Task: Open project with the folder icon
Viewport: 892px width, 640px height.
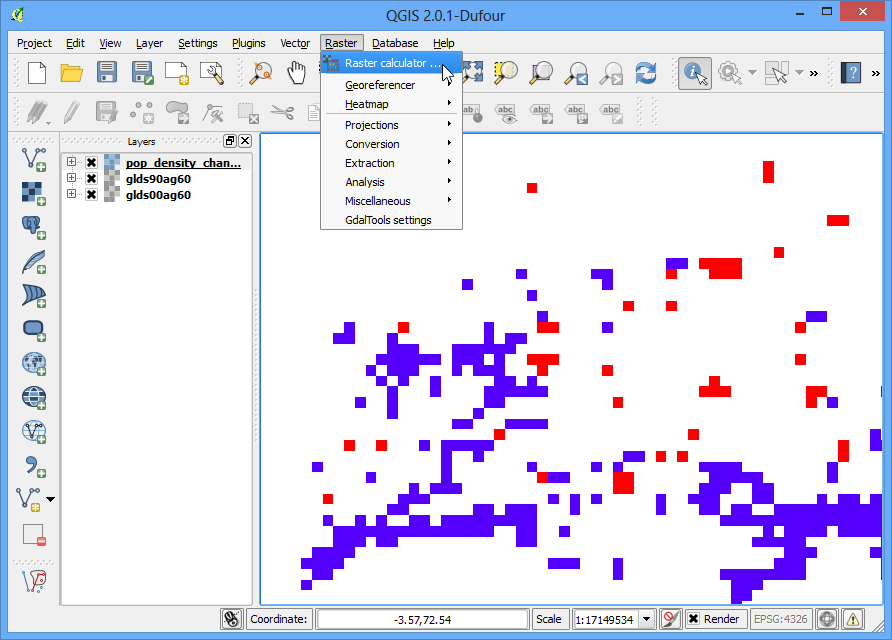Action: coord(72,73)
